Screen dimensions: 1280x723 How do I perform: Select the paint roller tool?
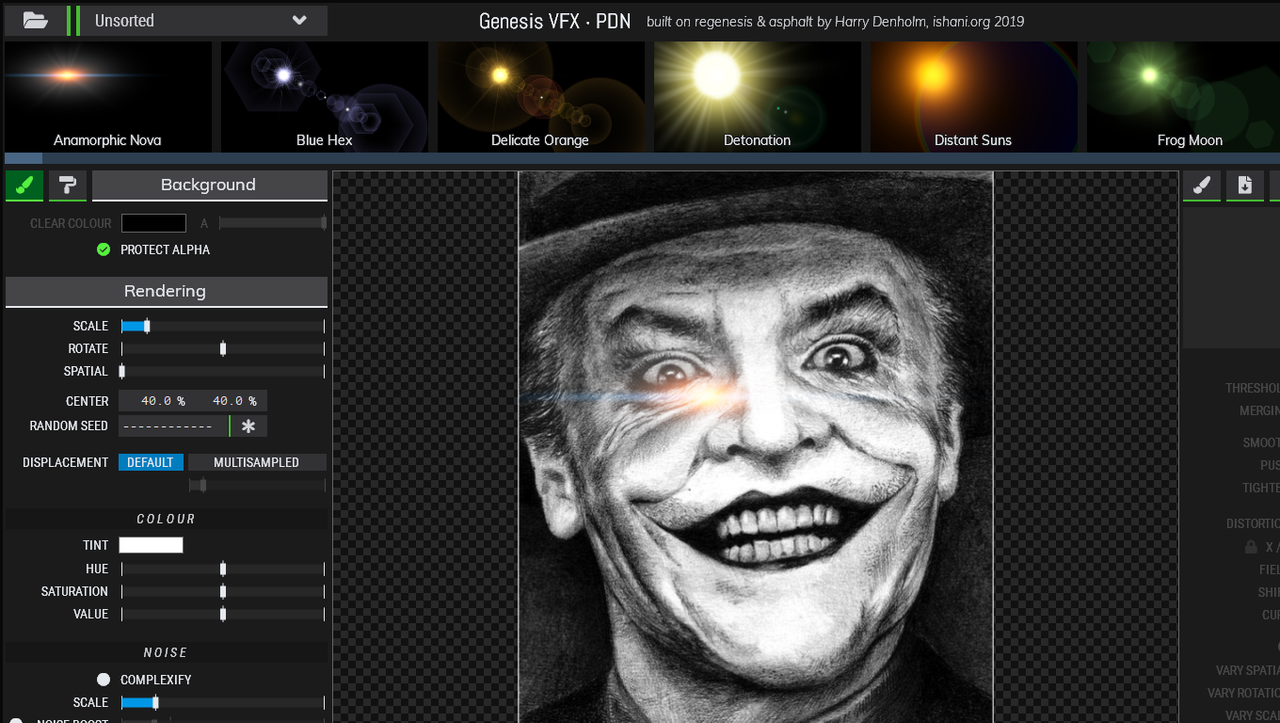click(x=67, y=185)
